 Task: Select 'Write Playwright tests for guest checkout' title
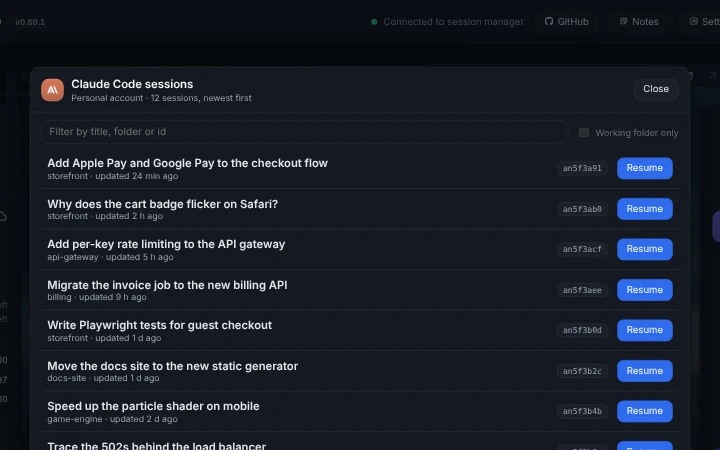(x=159, y=325)
